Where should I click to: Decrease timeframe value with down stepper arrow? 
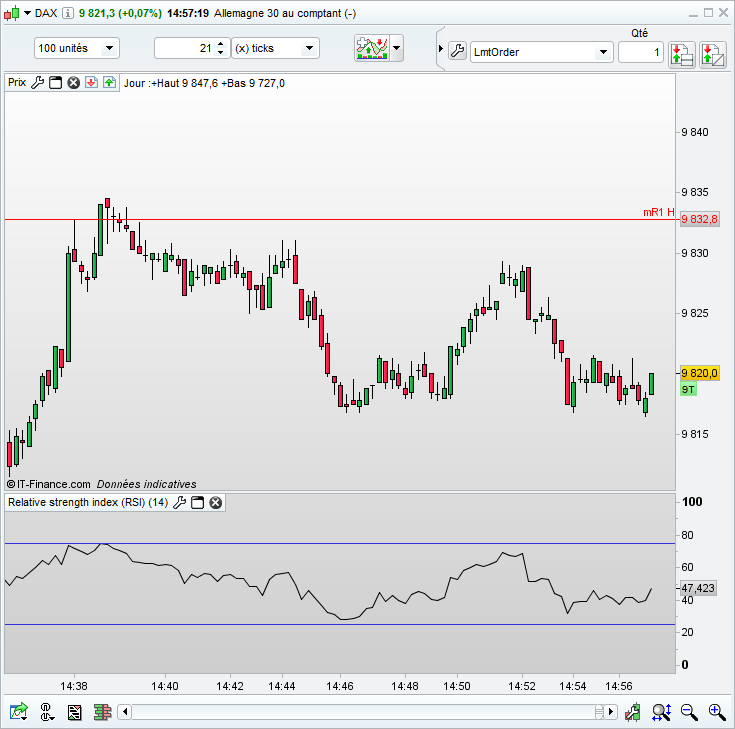221,53
